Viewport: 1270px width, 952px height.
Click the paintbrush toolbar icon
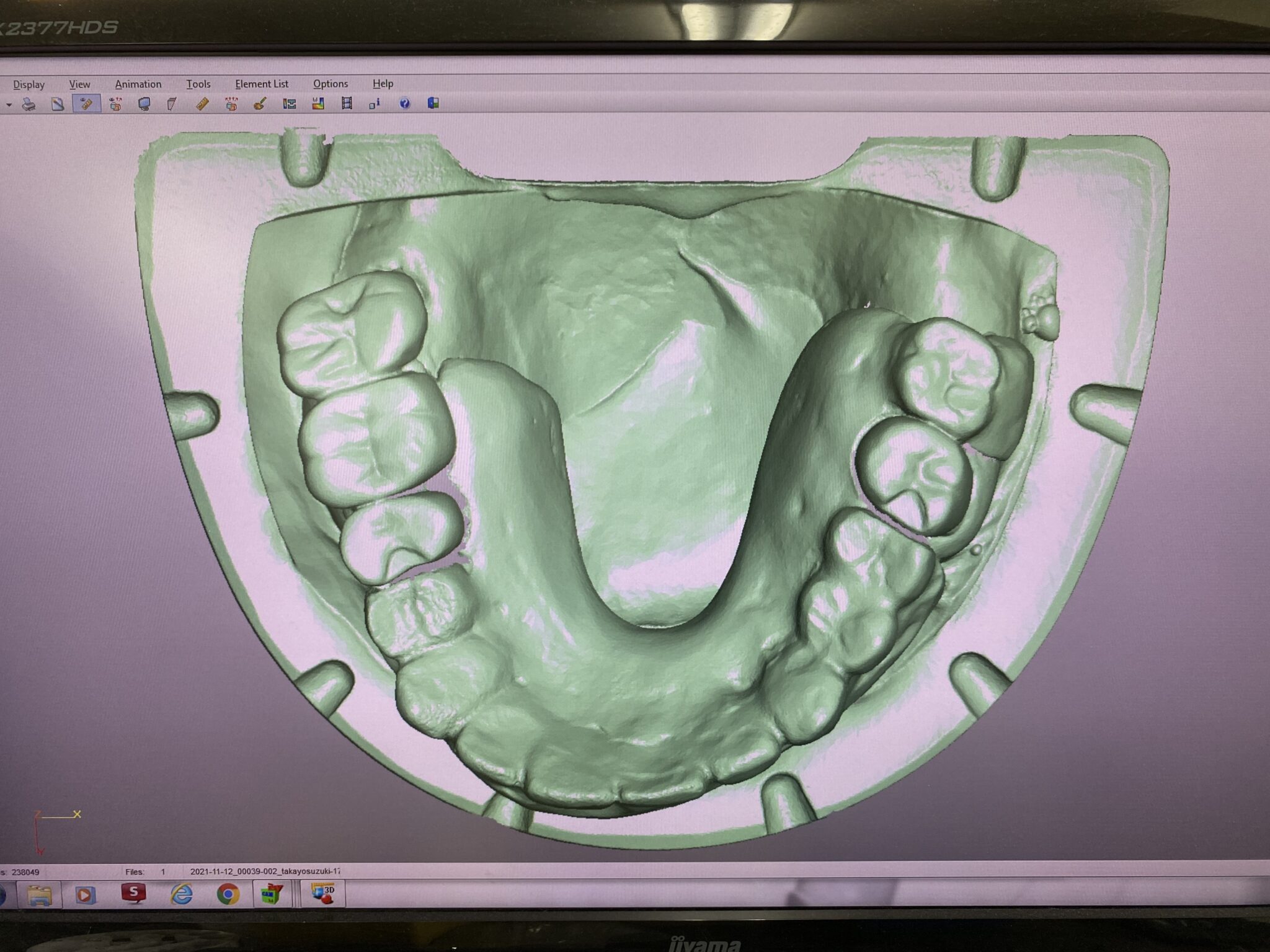pos(260,104)
